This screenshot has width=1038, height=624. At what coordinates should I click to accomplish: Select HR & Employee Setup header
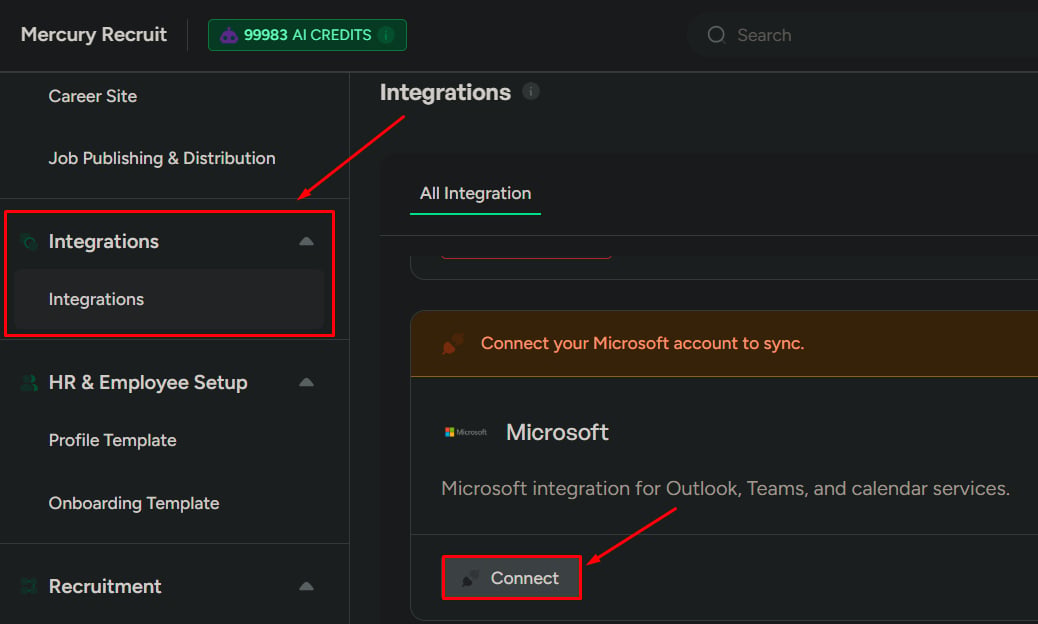coord(148,382)
